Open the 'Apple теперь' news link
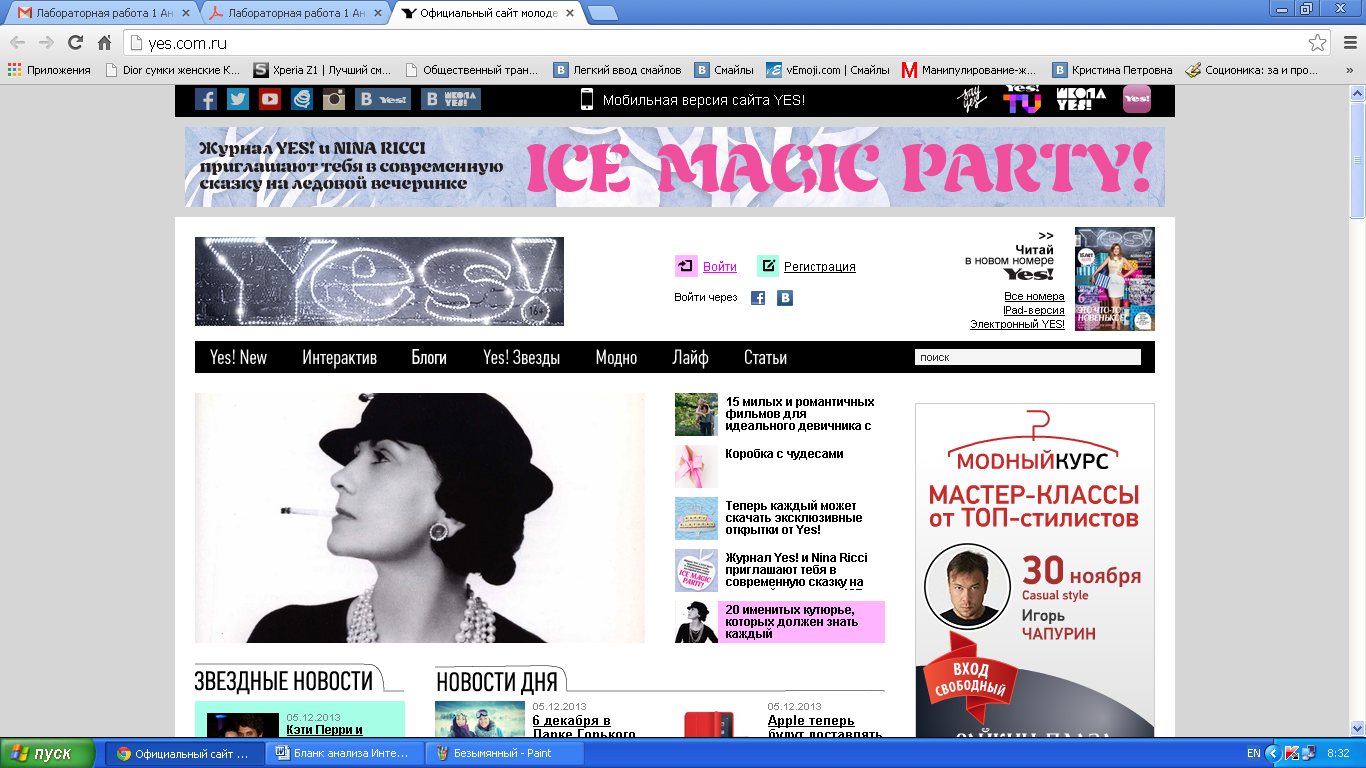 (811, 721)
